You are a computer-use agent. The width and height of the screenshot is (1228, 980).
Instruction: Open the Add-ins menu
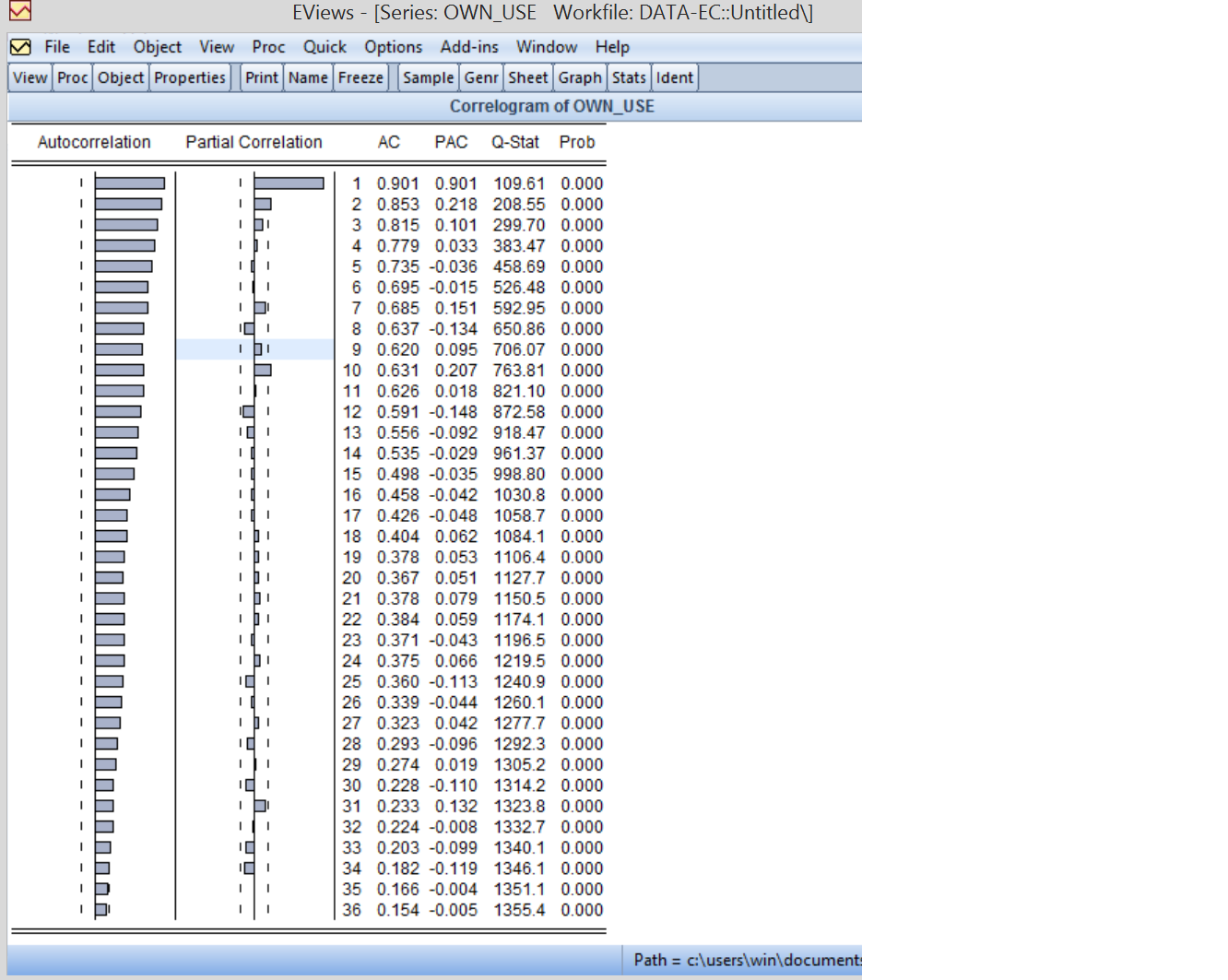pos(468,47)
